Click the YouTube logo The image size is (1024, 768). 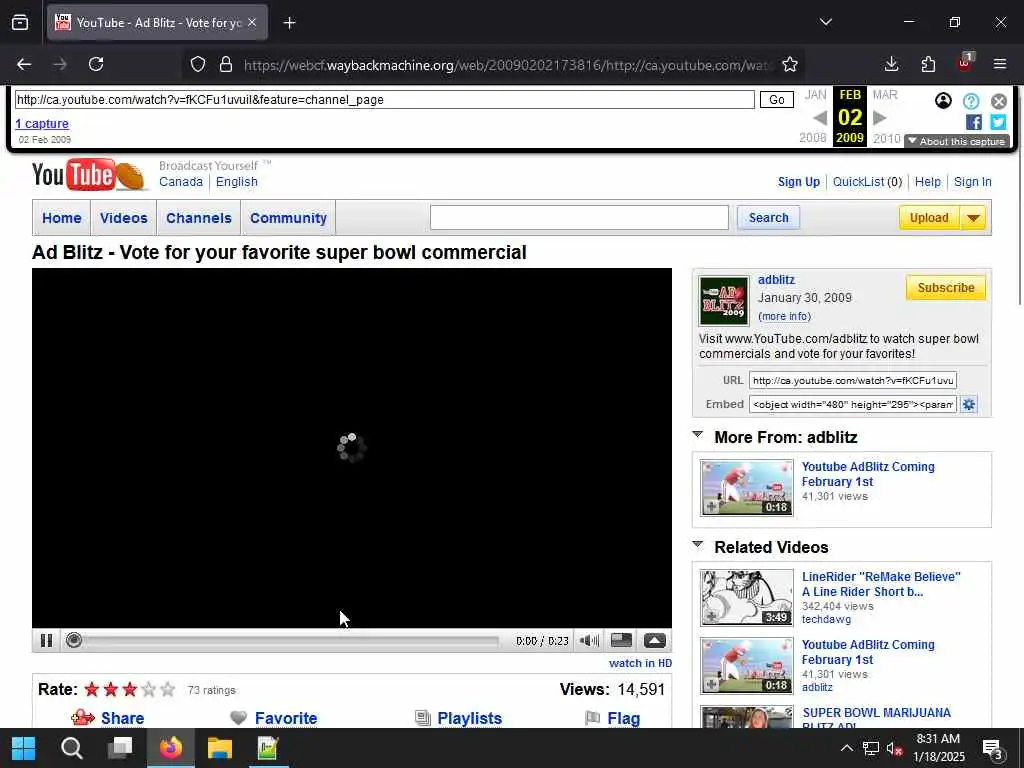point(88,174)
